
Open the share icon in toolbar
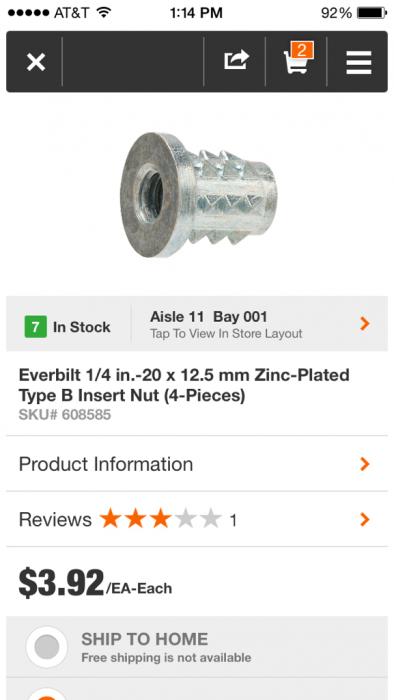click(236, 60)
